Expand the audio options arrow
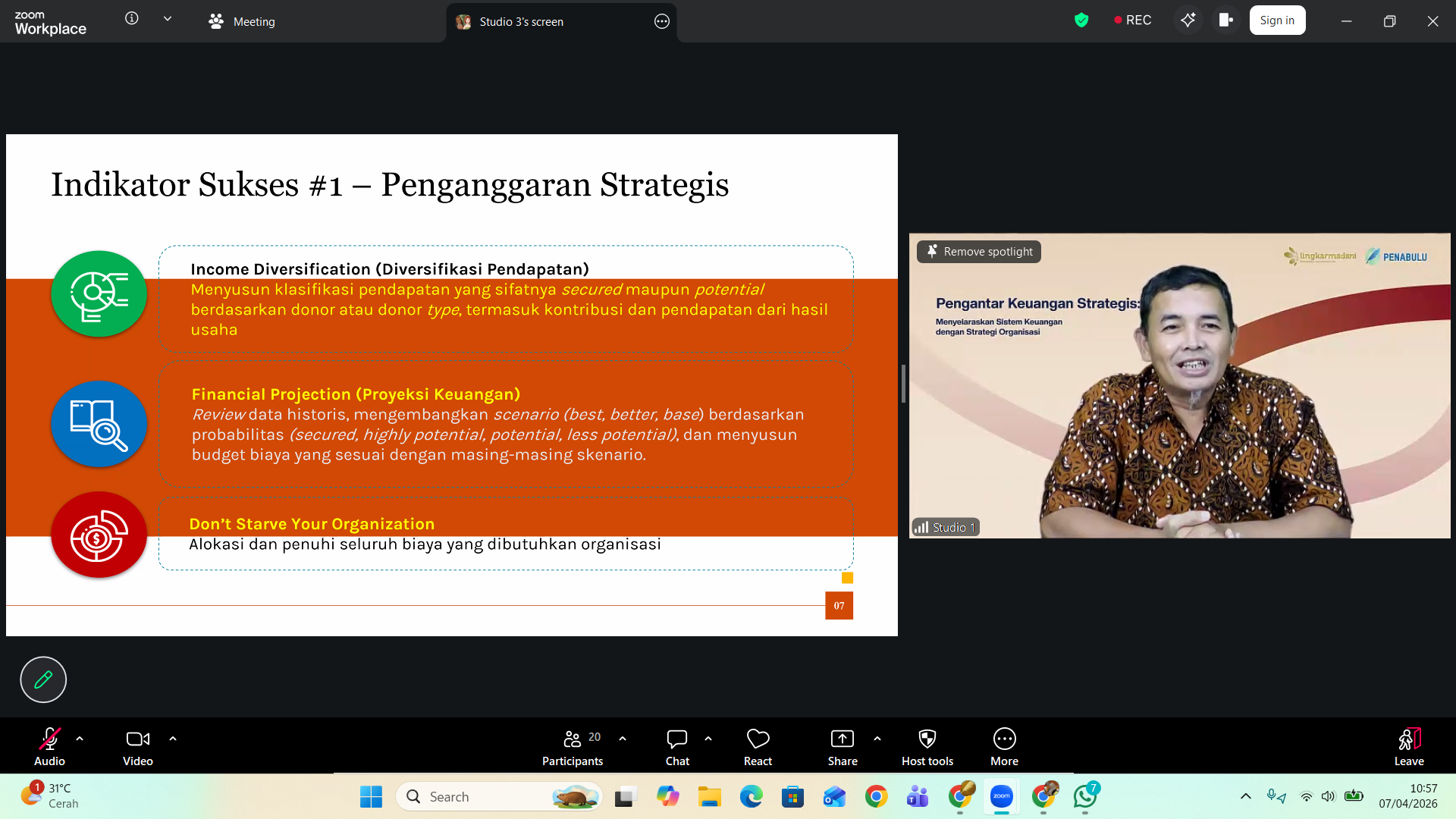Image resolution: width=1456 pixels, height=819 pixels. pyautogui.click(x=80, y=739)
